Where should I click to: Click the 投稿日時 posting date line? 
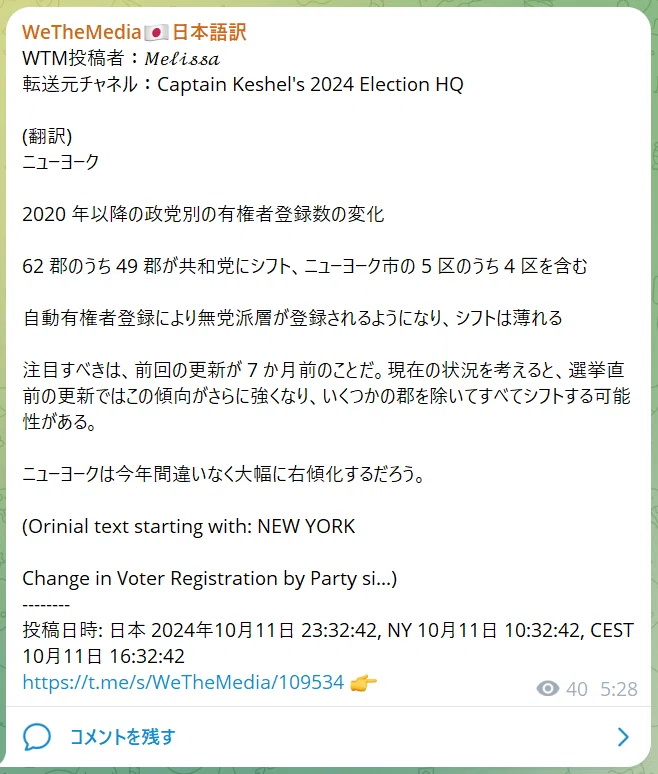[x=328, y=643]
